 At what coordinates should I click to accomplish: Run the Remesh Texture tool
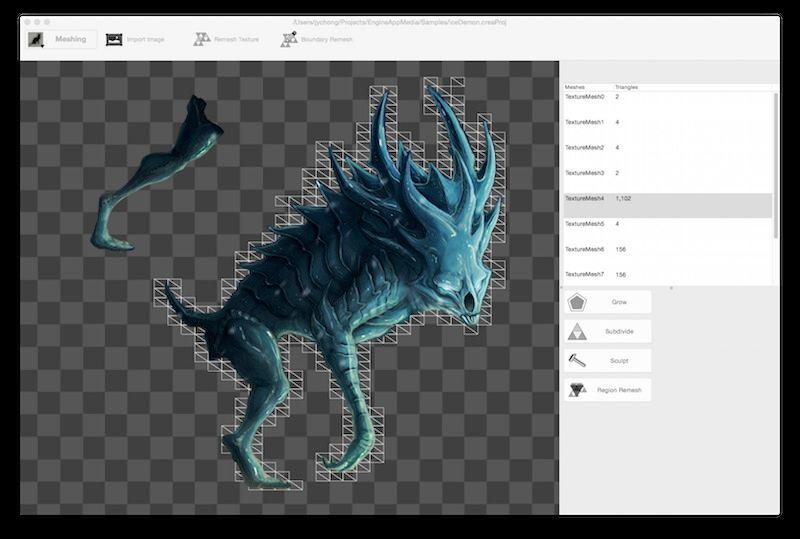click(x=226, y=39)
